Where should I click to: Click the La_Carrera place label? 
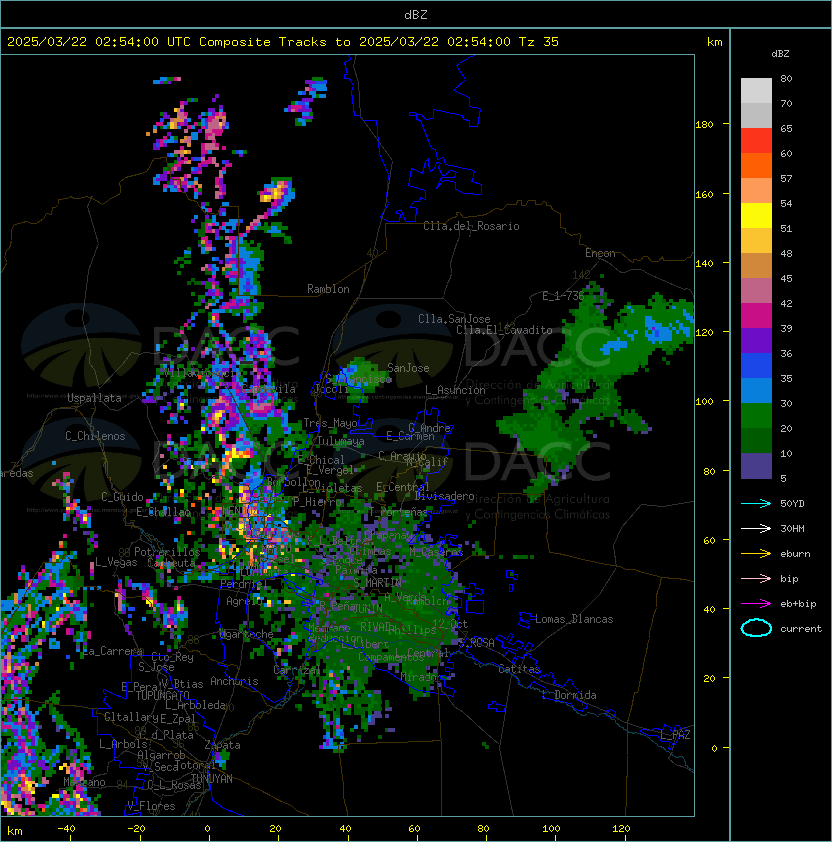[112, 651]
